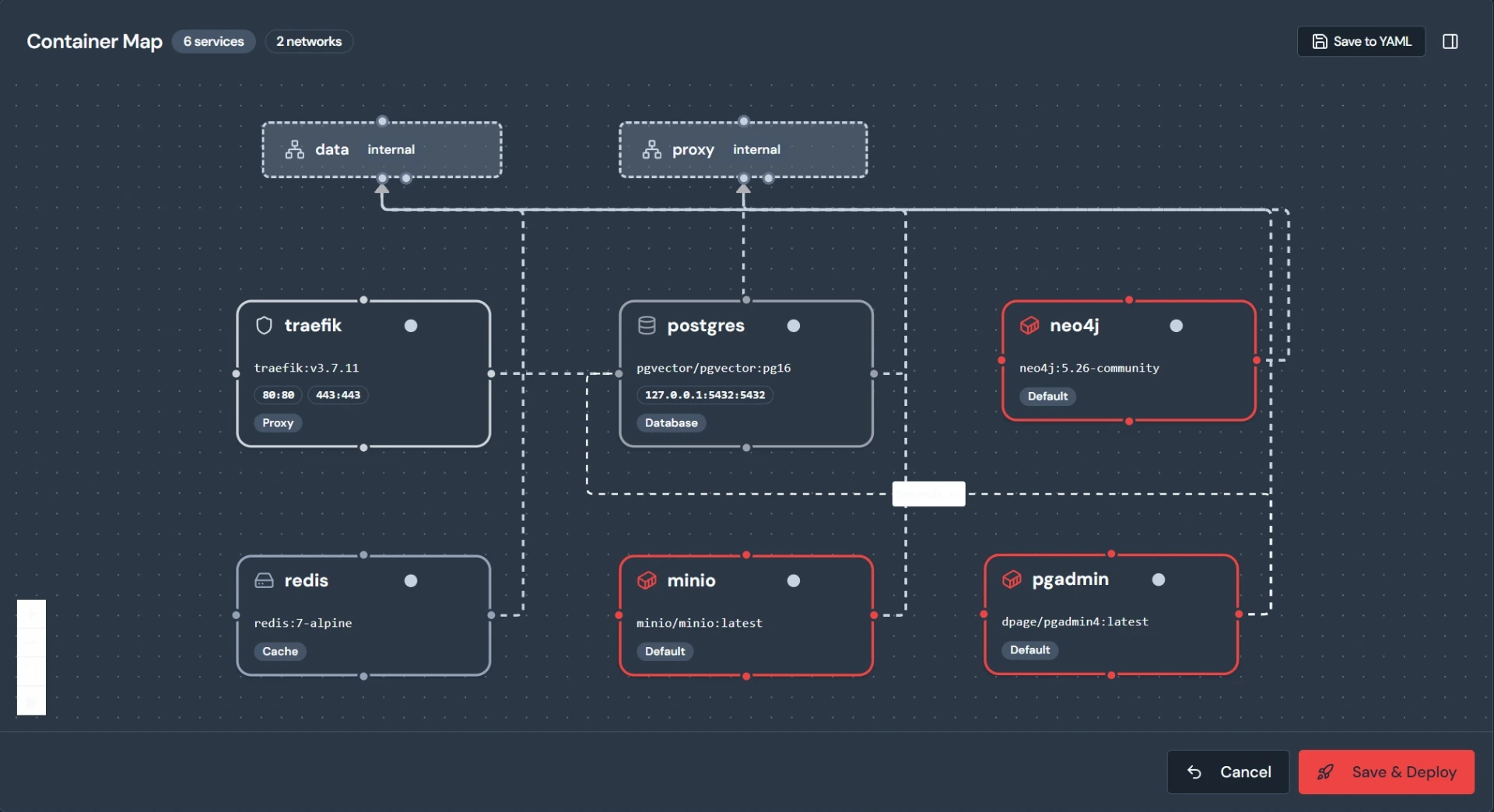Click the top handle of the postgres node
This screenshot has width=1494, height=812.
[x=746, y=300]
